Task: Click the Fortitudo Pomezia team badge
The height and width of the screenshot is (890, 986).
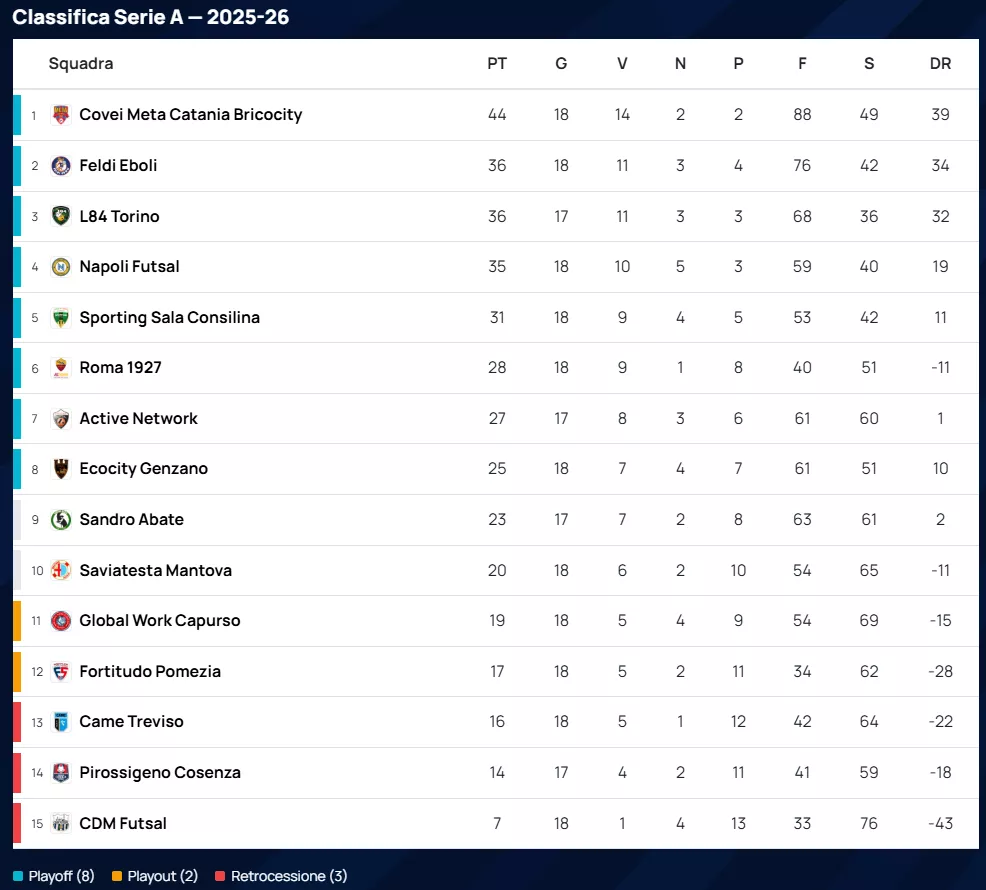Action: point(61,672)
